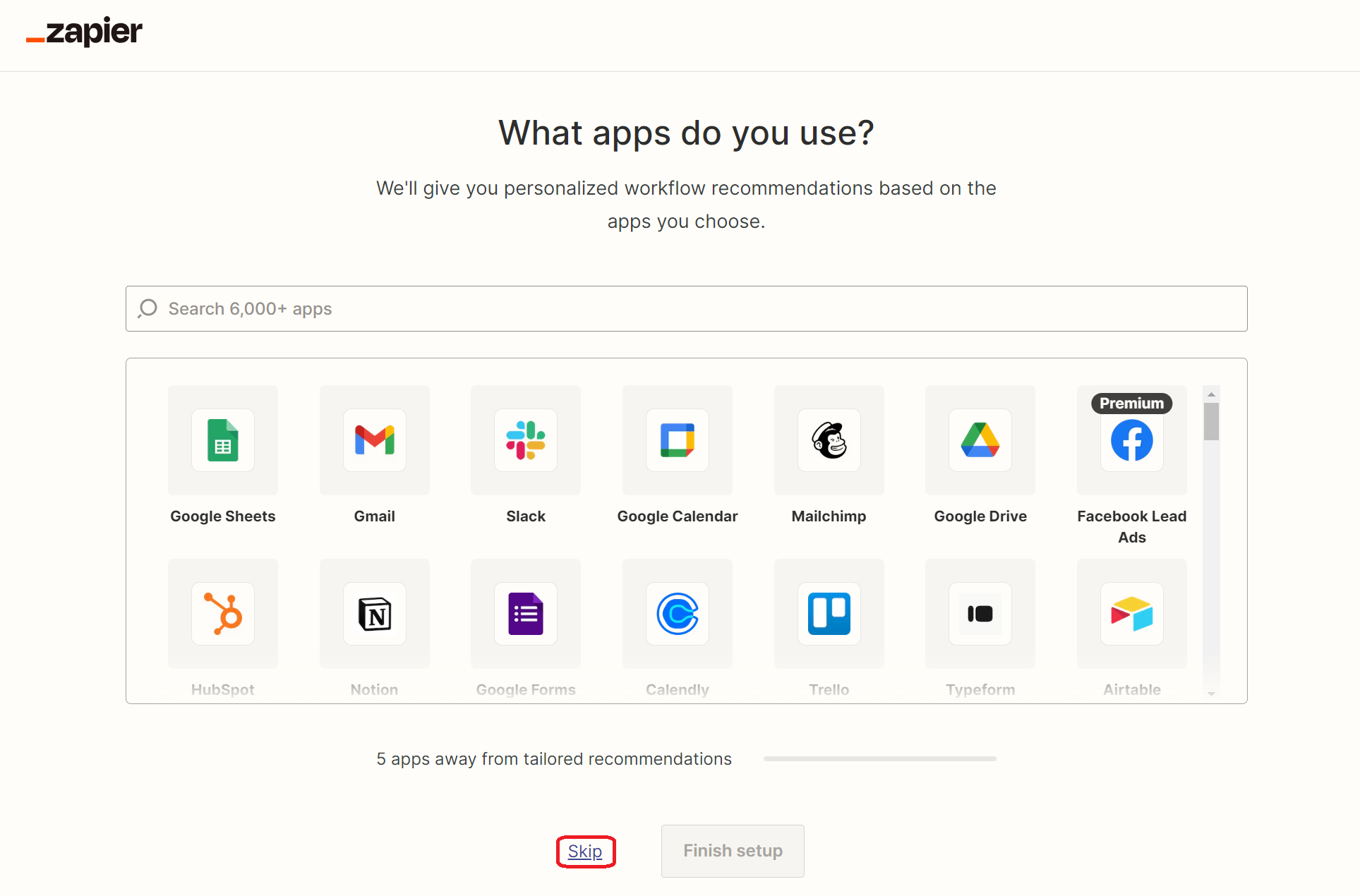Select the Google Calendar icon
Viewport: 1360px width, 896px height.
678,440
